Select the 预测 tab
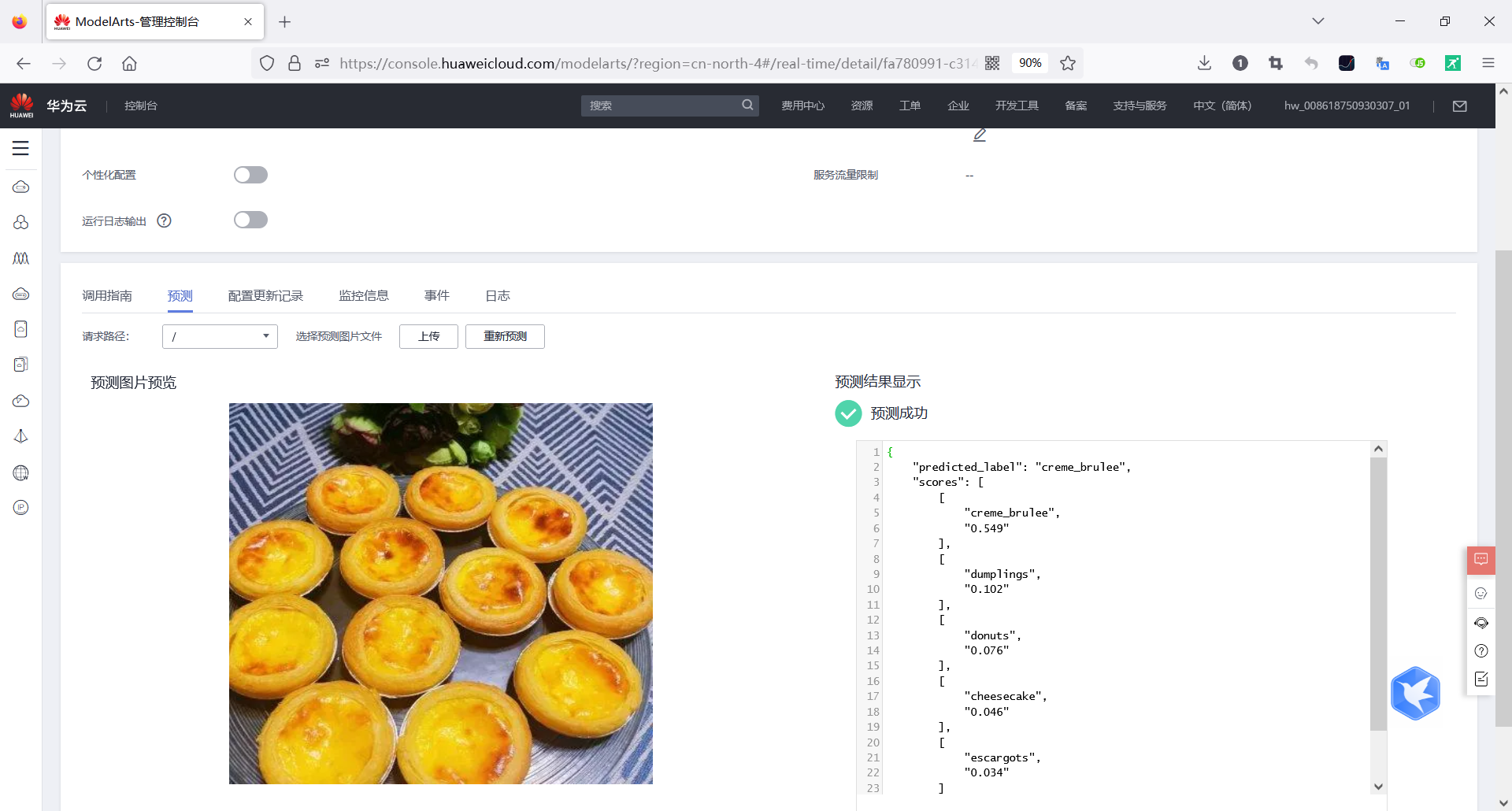 [x=180, y=295]
